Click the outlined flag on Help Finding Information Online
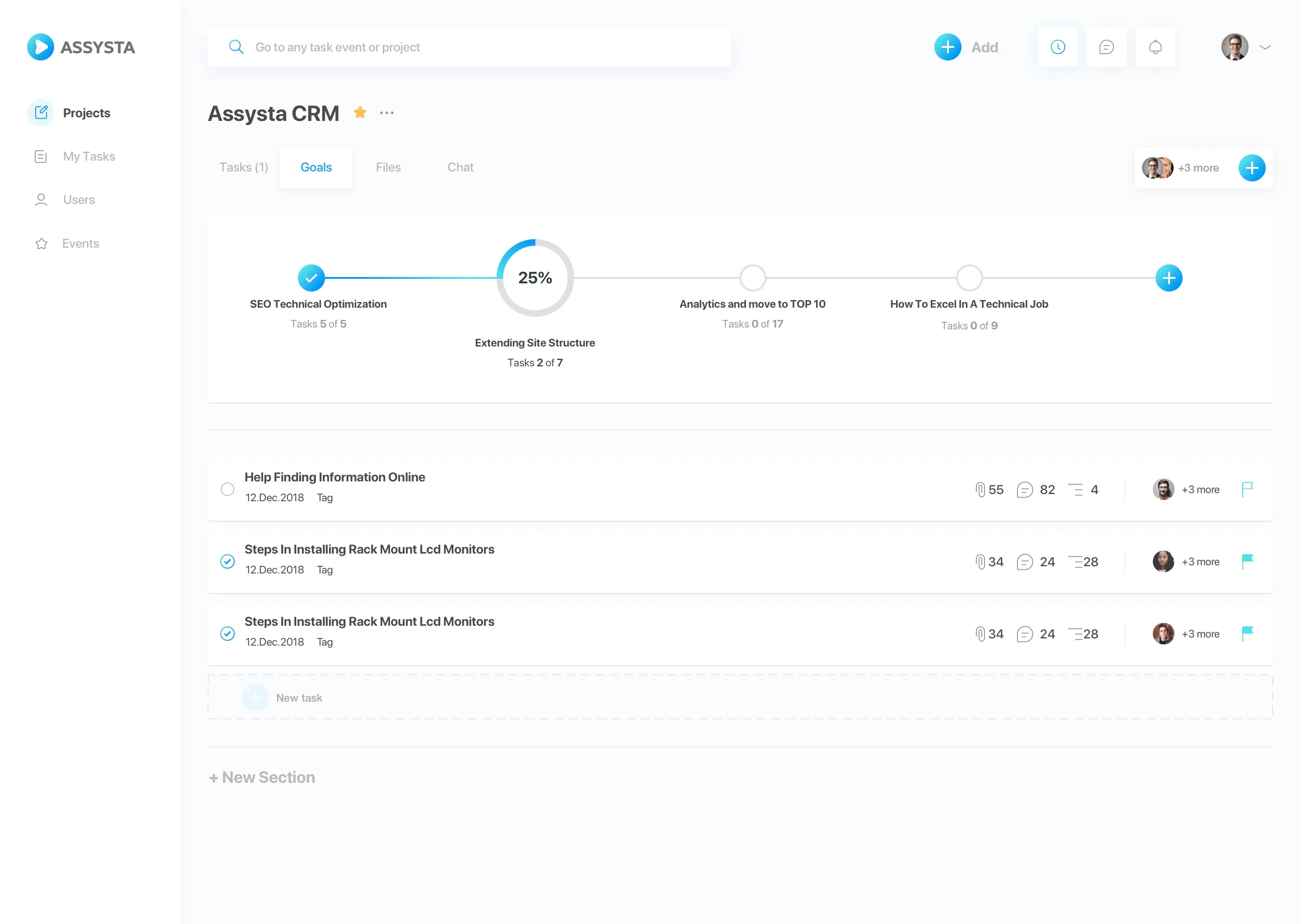The image size is (1300, 924). click(x=1247, y=490)
